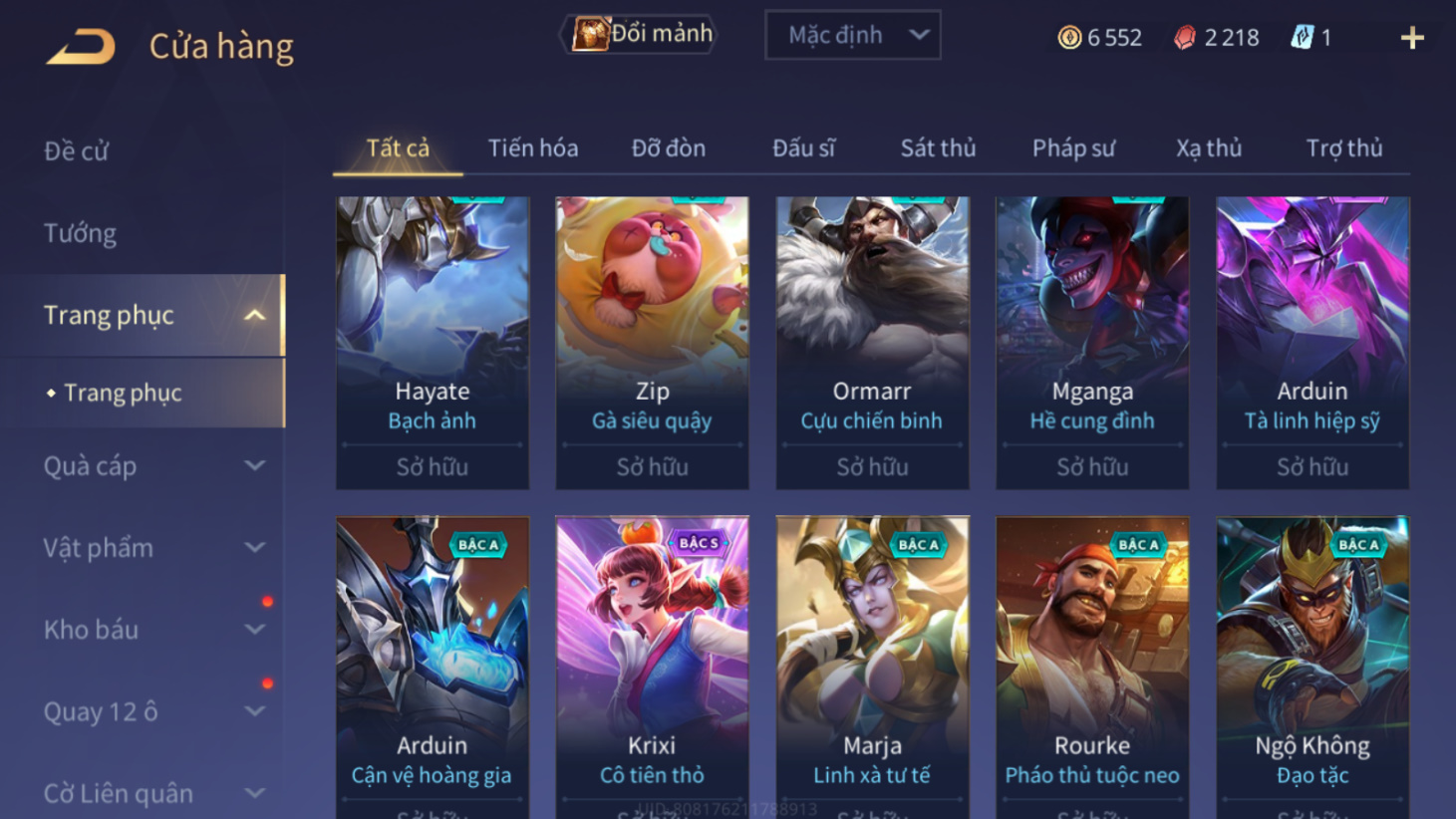Open Tướng in the sidebar
The width and height of the screenshot is (1456, 819).
tap(80, 233)
